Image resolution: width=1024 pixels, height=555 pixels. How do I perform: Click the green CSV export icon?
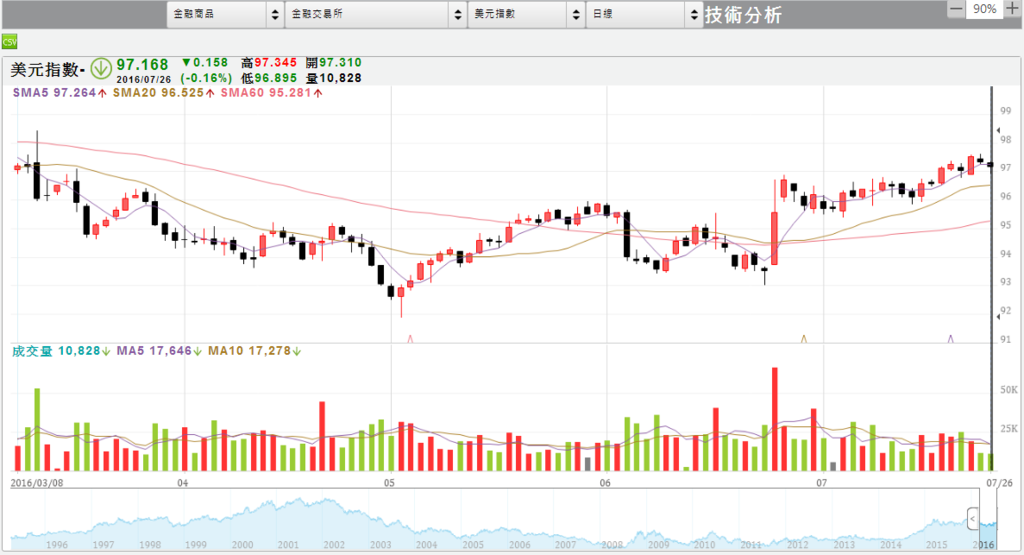pyautogui.click(x=9, y=42)
